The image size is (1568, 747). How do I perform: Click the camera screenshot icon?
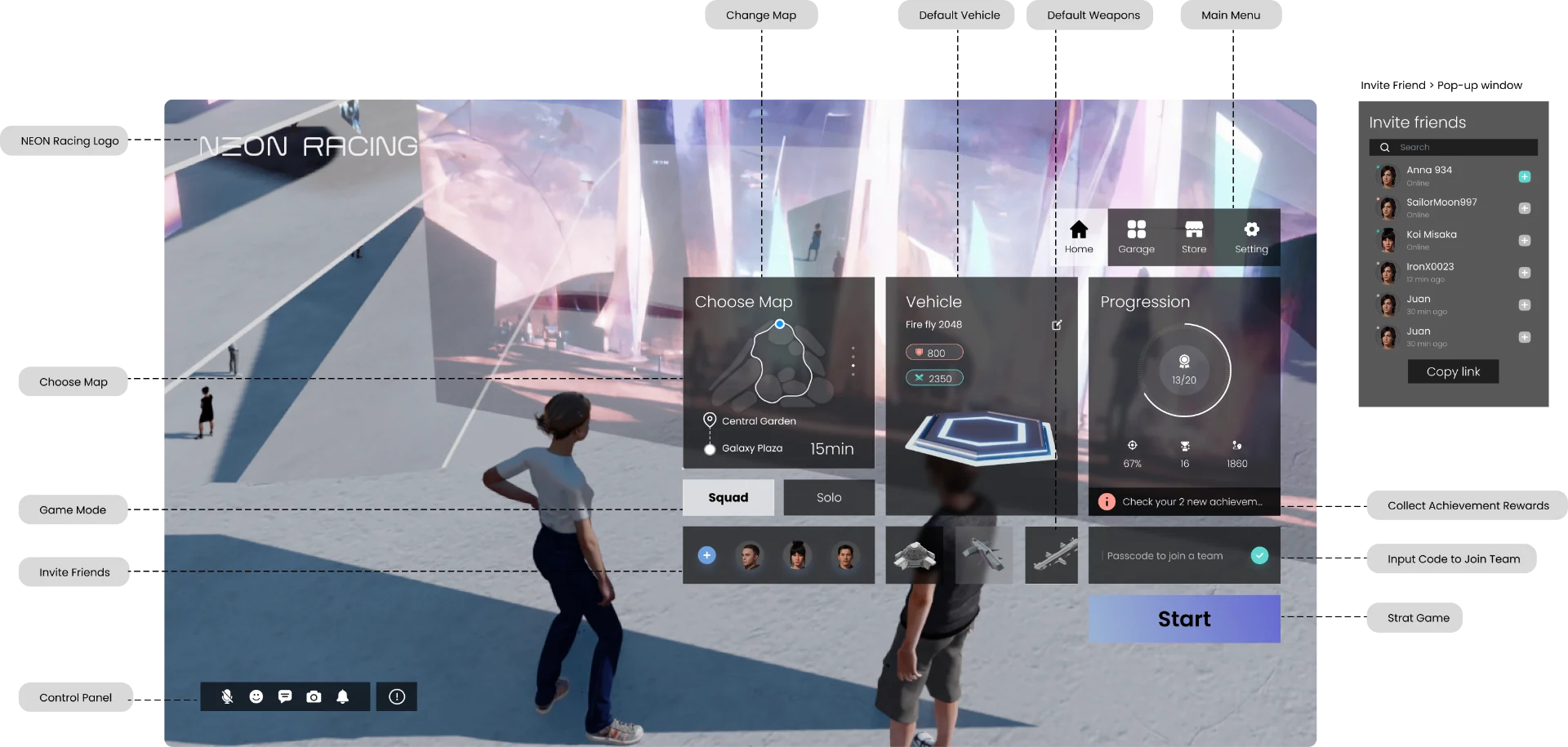click(x=314, y=696)
